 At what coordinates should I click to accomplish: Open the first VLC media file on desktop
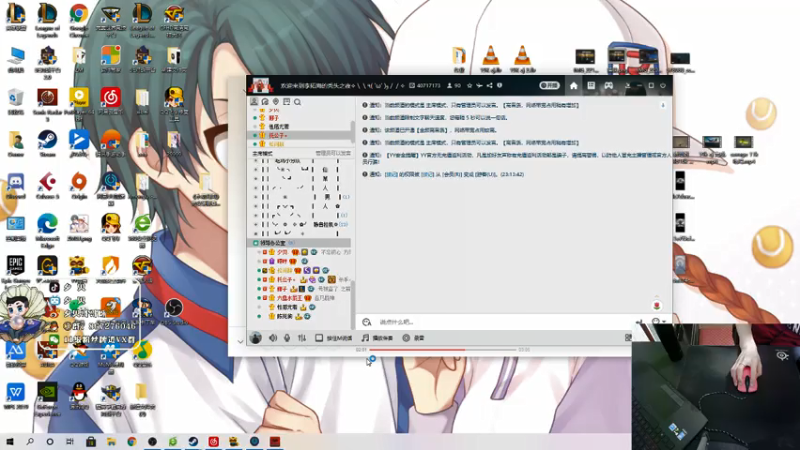490,59
